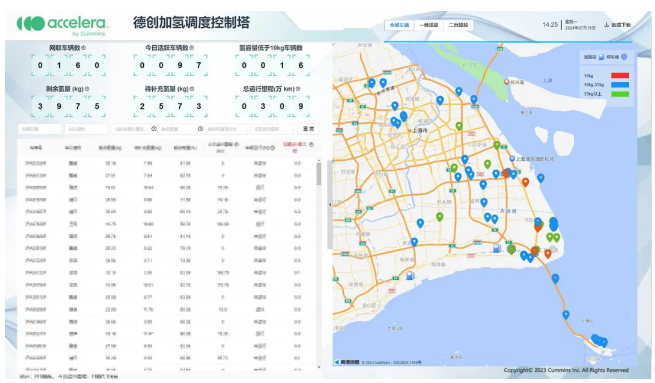Click the first vehicle filter input field
Viewport: 655px width, 383px height.
40,129
